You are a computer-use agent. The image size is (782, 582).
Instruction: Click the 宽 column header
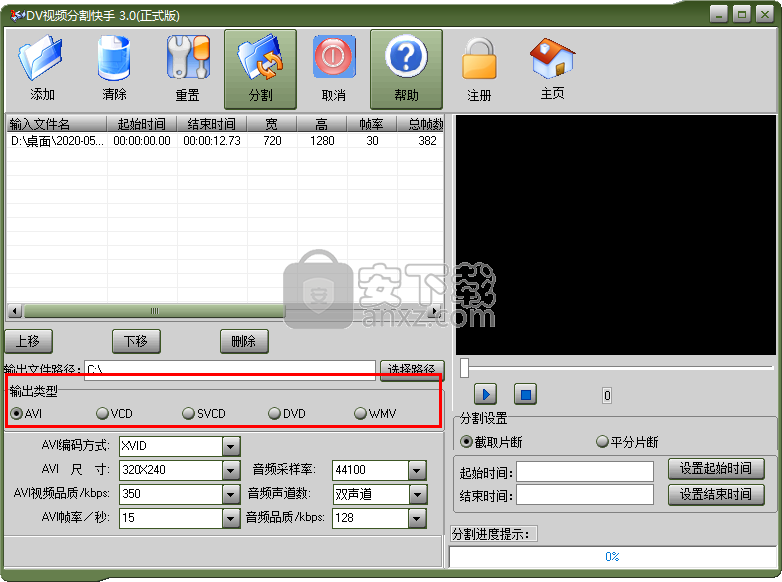pyautogui.click(x=272, y=124)
